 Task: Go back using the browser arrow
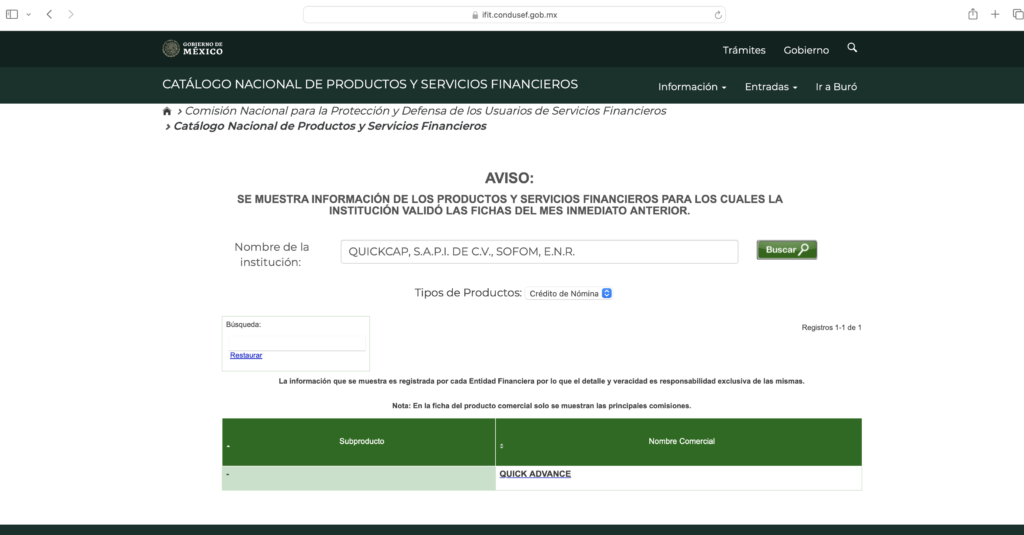tap(49, 14)
